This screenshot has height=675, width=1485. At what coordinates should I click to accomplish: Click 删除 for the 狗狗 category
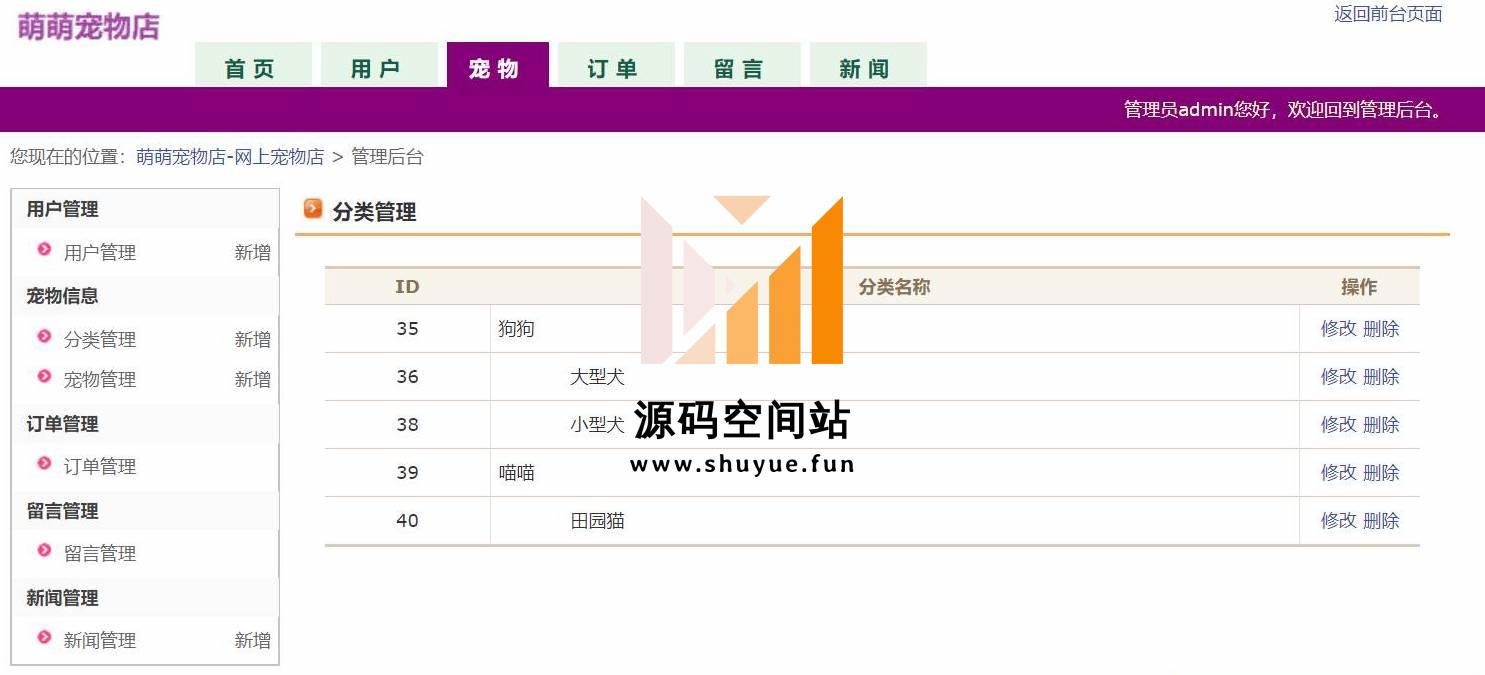tap(1381, 329)
